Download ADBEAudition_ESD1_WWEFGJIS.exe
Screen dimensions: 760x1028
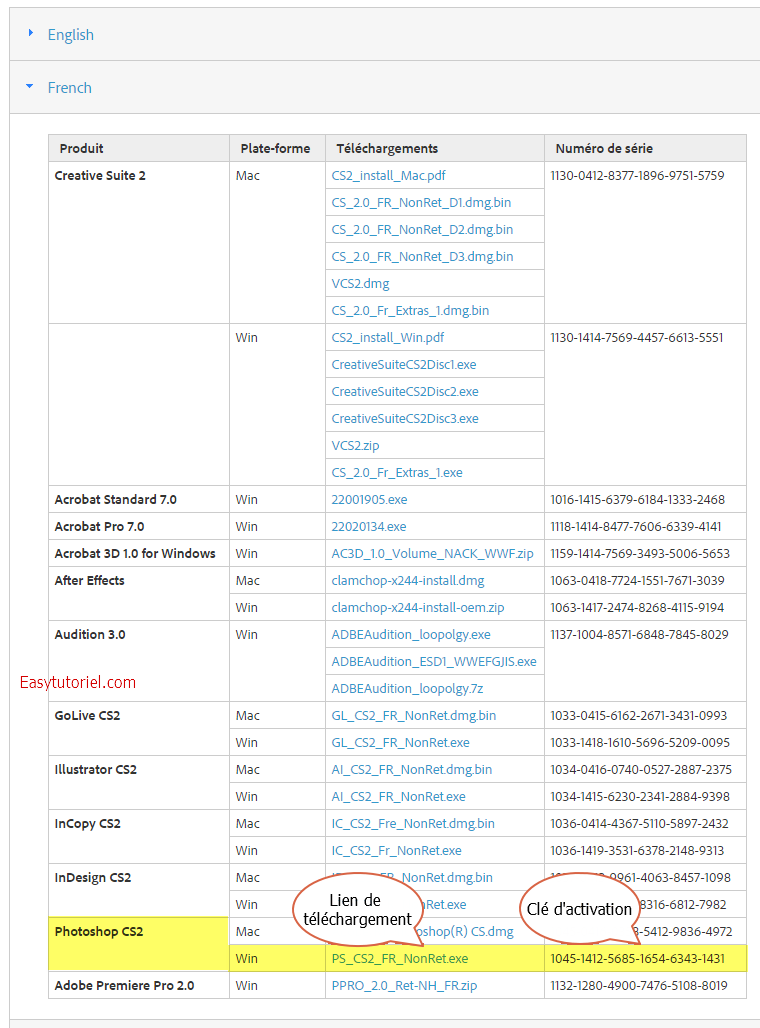click(433, 662)
